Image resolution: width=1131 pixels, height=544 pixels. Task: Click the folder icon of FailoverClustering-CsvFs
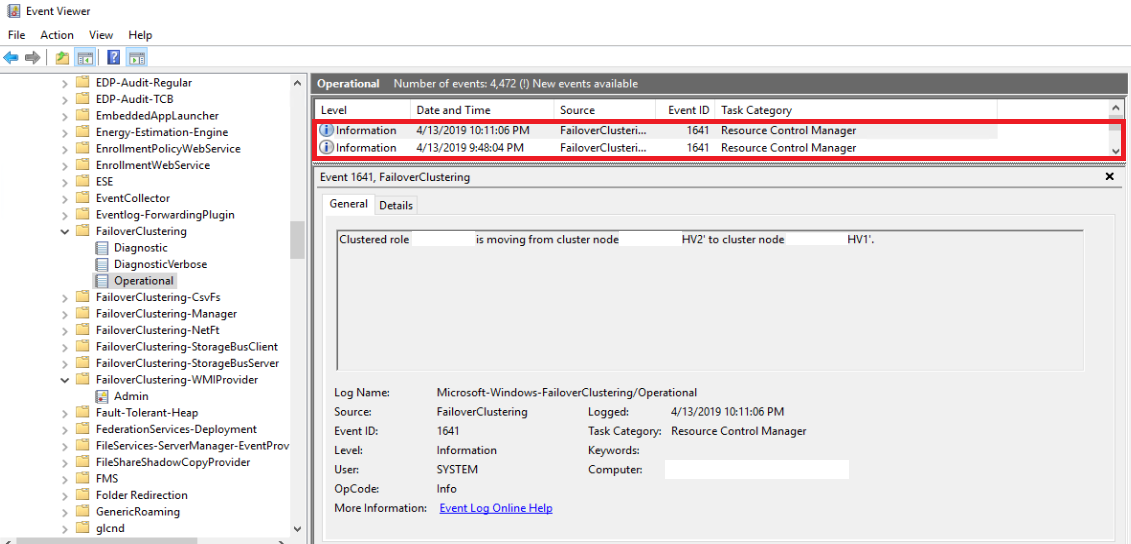tap(83, 297)
